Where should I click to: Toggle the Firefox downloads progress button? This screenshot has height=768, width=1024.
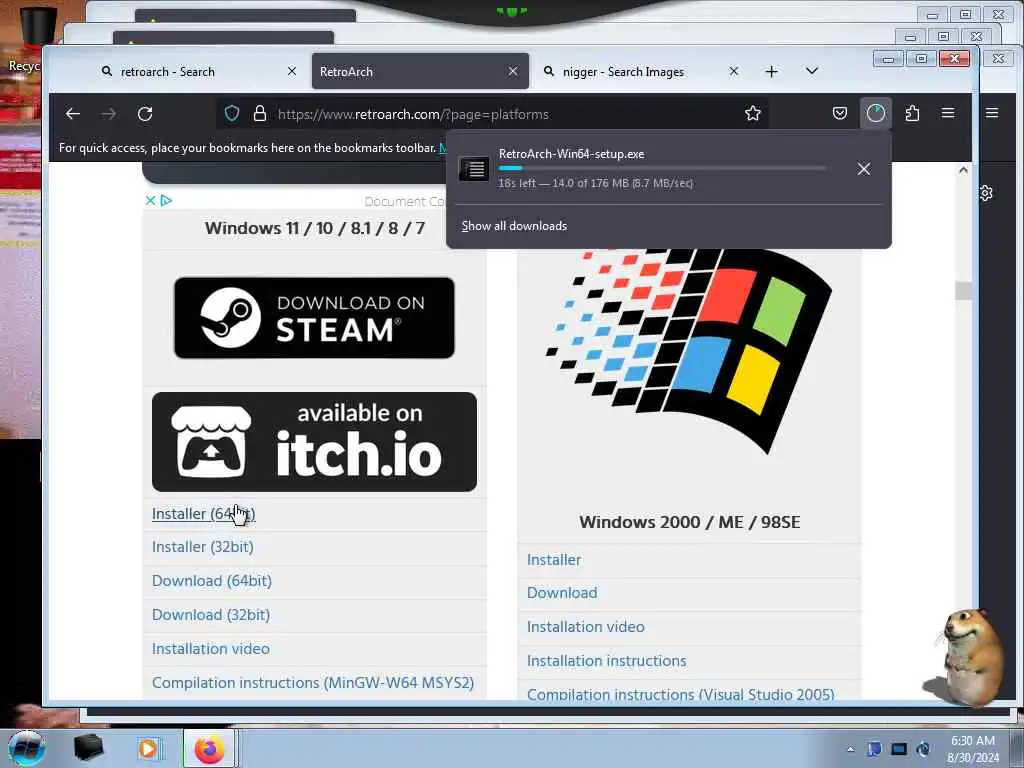coord(876,114)
